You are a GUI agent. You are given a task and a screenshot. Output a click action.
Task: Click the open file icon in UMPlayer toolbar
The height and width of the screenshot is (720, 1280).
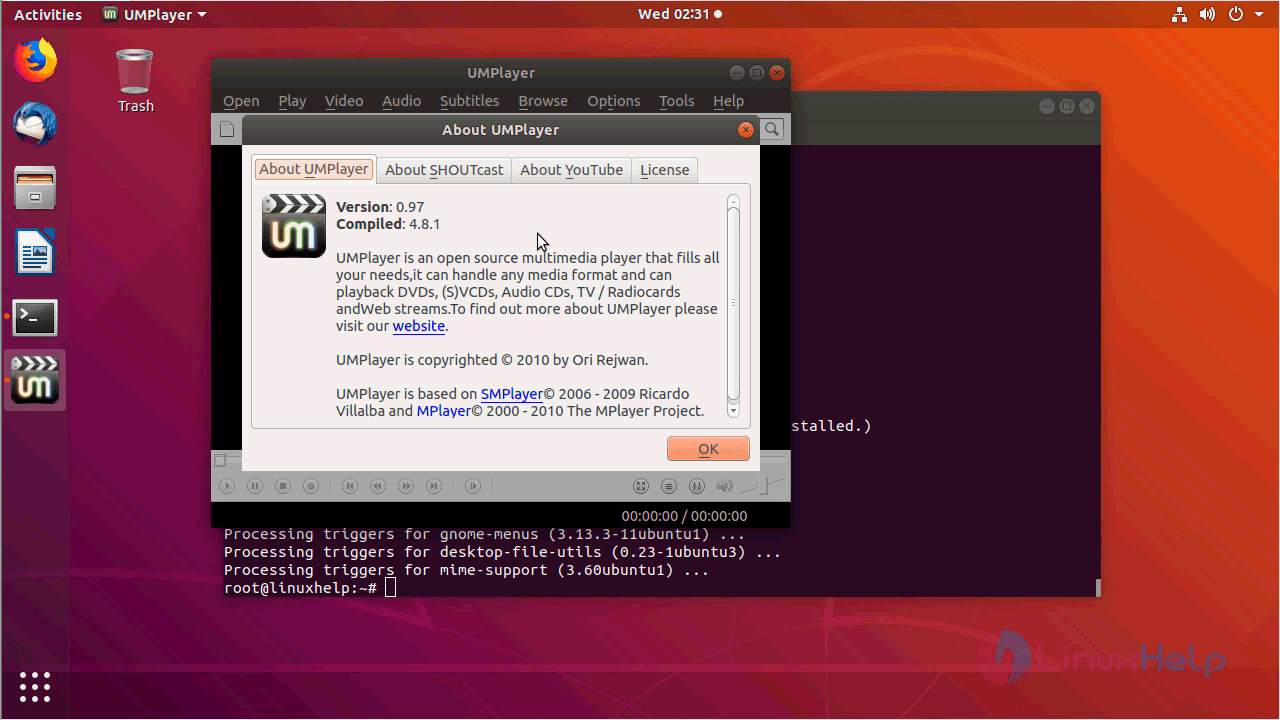coord(227,129)
